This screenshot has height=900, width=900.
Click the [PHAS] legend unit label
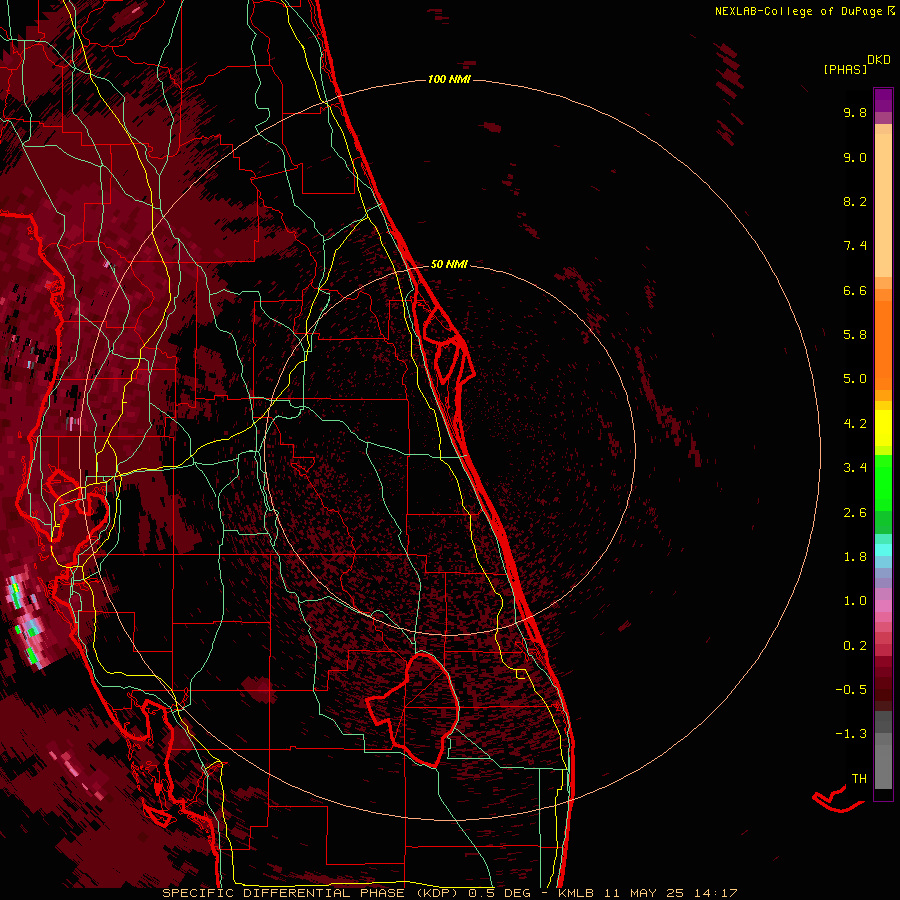(845, 69)
